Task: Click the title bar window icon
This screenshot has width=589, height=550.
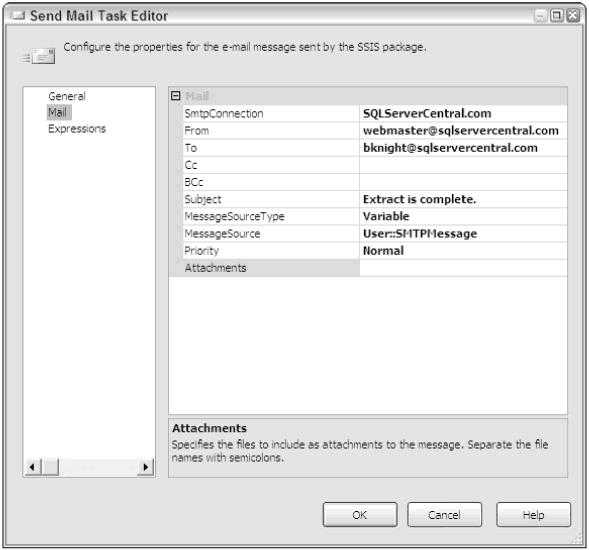Action: click(x=18, y=15)
